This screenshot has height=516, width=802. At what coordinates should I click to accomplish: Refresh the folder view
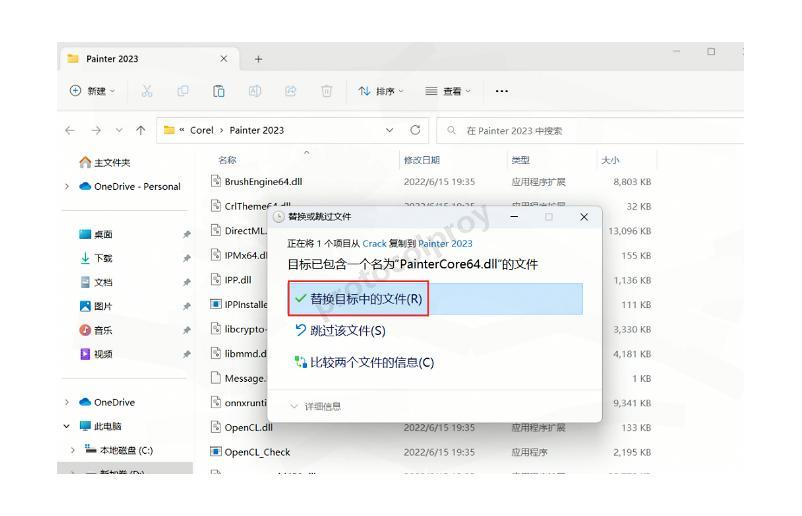point(415,130)
